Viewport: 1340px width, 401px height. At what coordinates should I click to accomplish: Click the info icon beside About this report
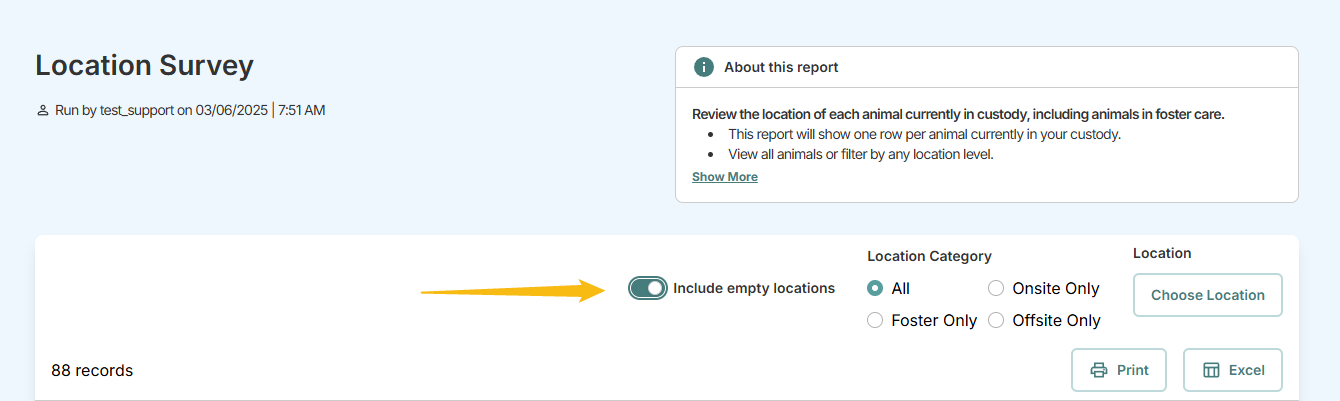point(704,67)
